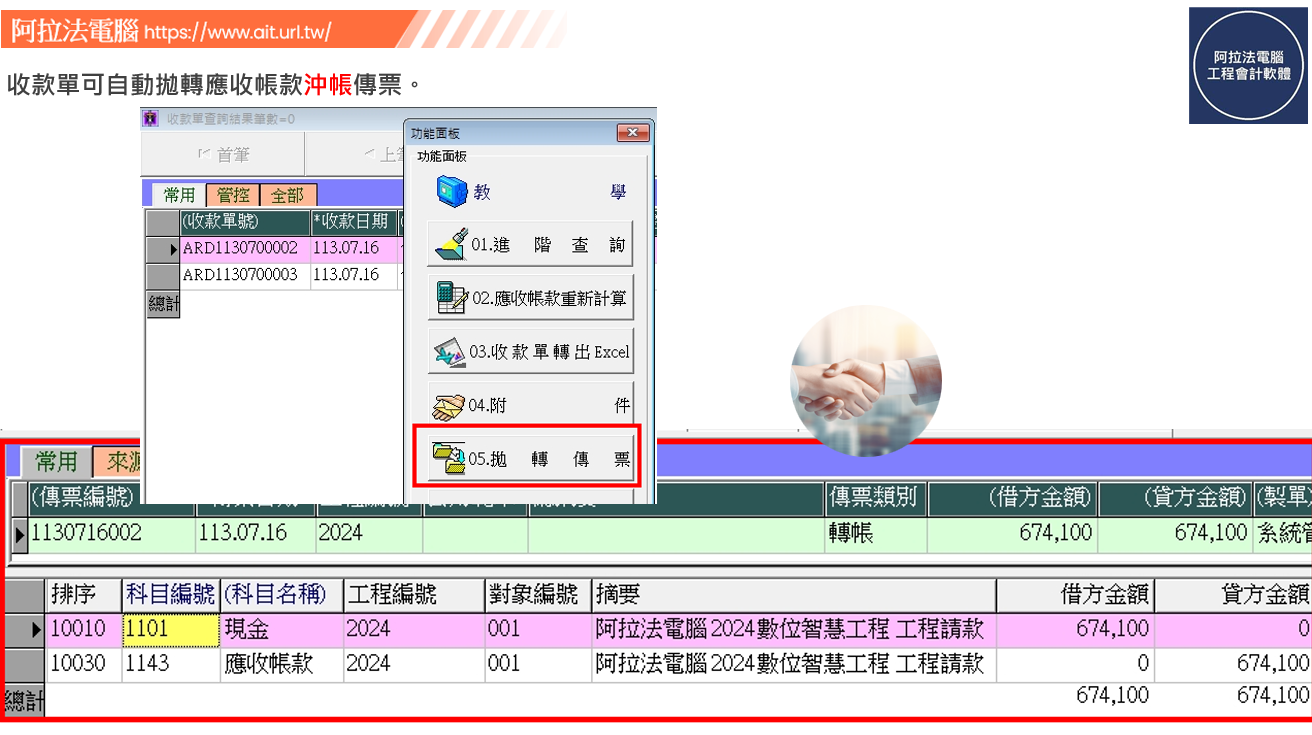Click 摘要 column header

click(x=794, y=595)
